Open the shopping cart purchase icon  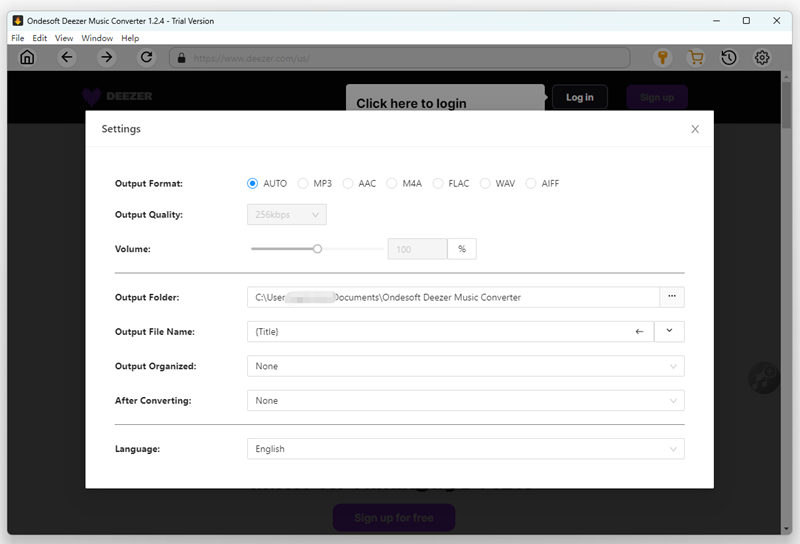point(695,58)
